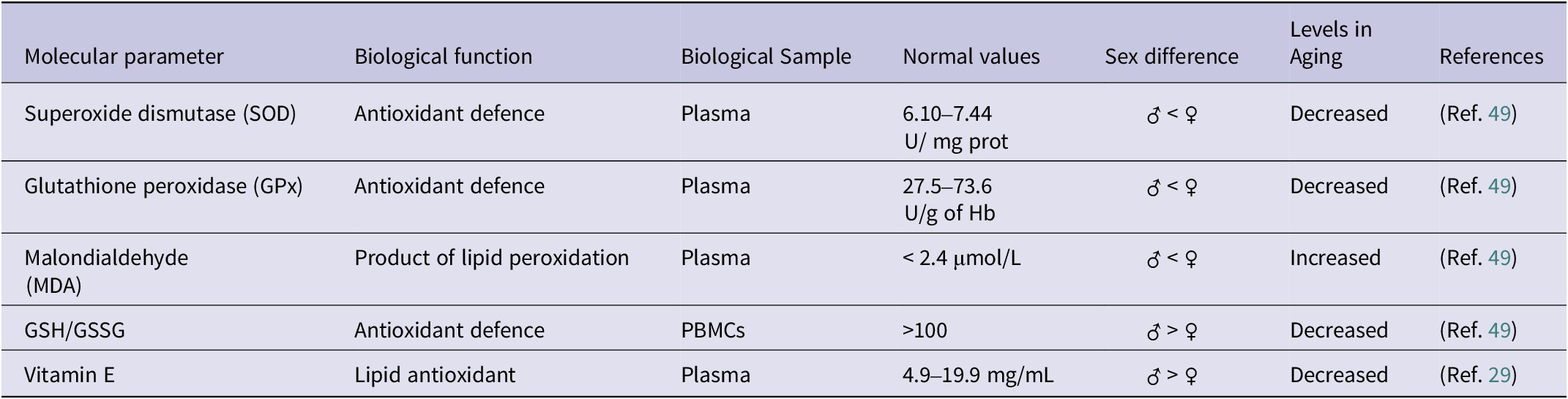Click the Levels in Aging header

[x=1330, y=43]
